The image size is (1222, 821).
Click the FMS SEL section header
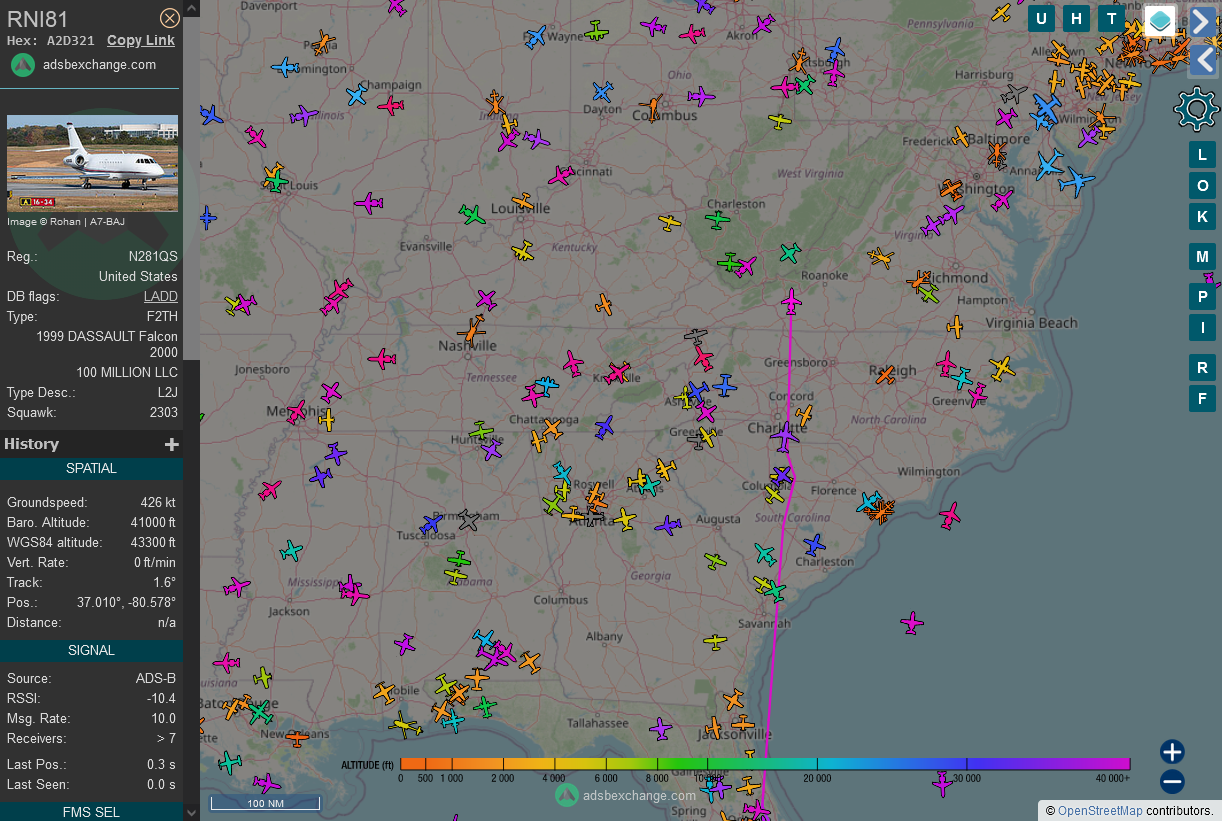(x=91, y=812)
